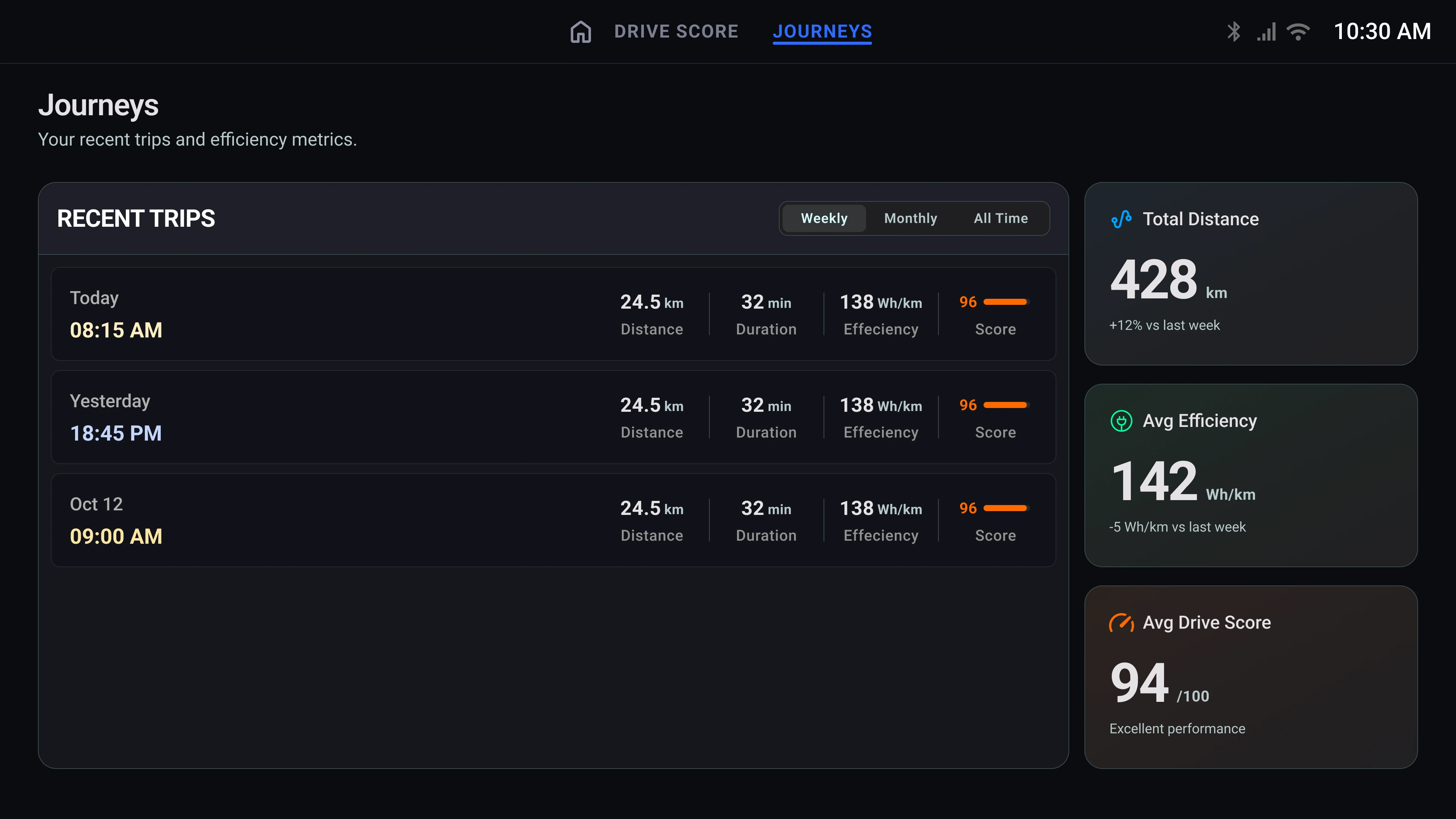The width and height of the screenshot is (1456, 819).
Task: Click '+12% vs last week' text
Action: click(1164, 326)
